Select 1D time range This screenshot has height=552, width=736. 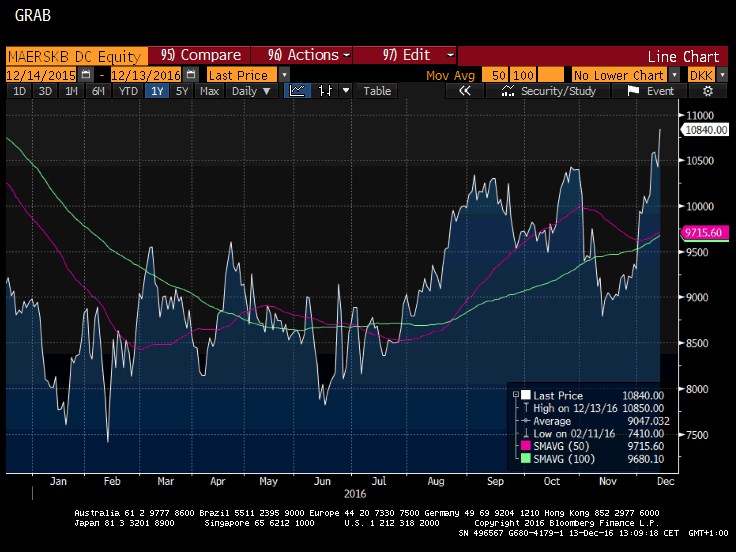[x=19, y=91]
